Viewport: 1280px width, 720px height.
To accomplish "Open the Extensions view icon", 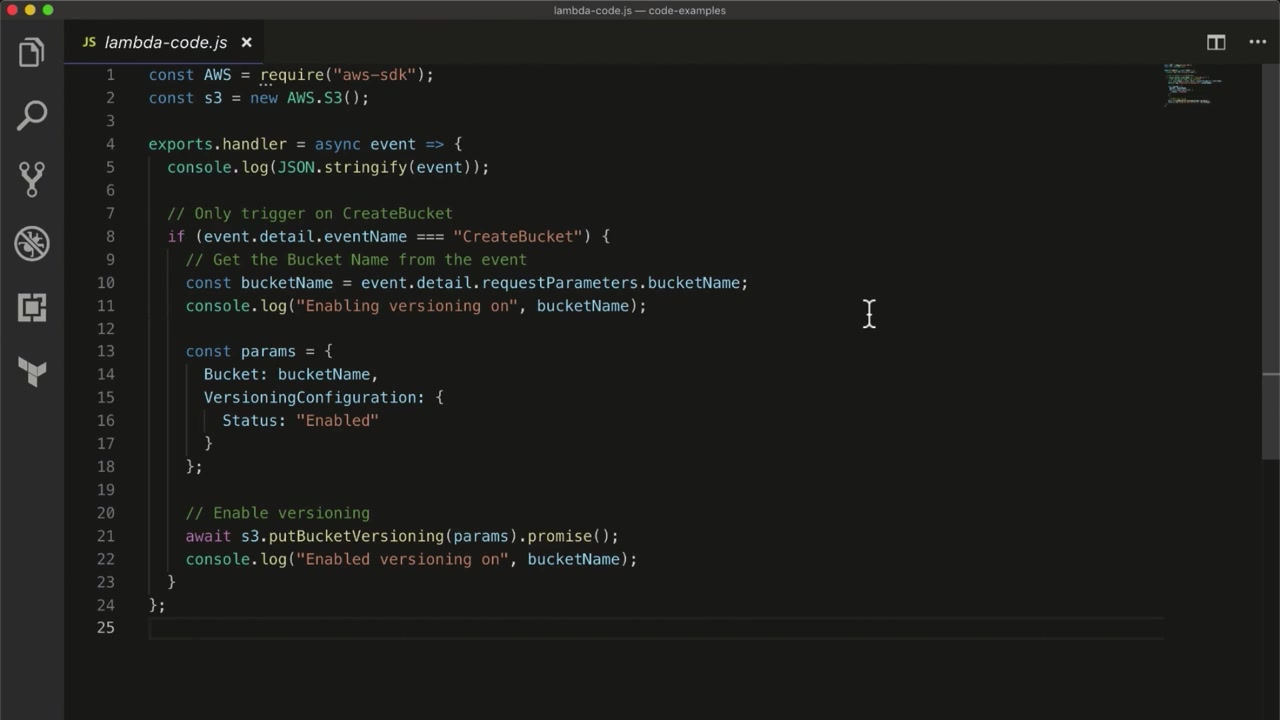I will 32,308.
